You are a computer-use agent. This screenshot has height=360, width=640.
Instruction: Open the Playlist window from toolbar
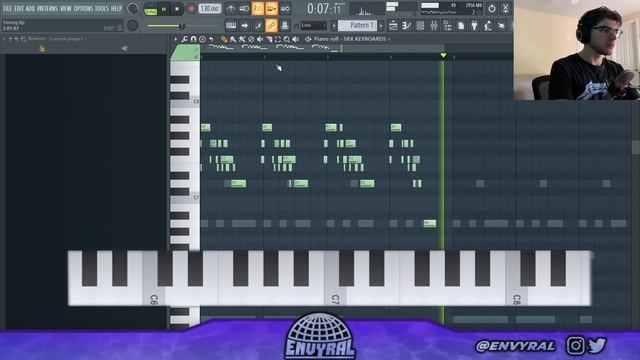393,25
